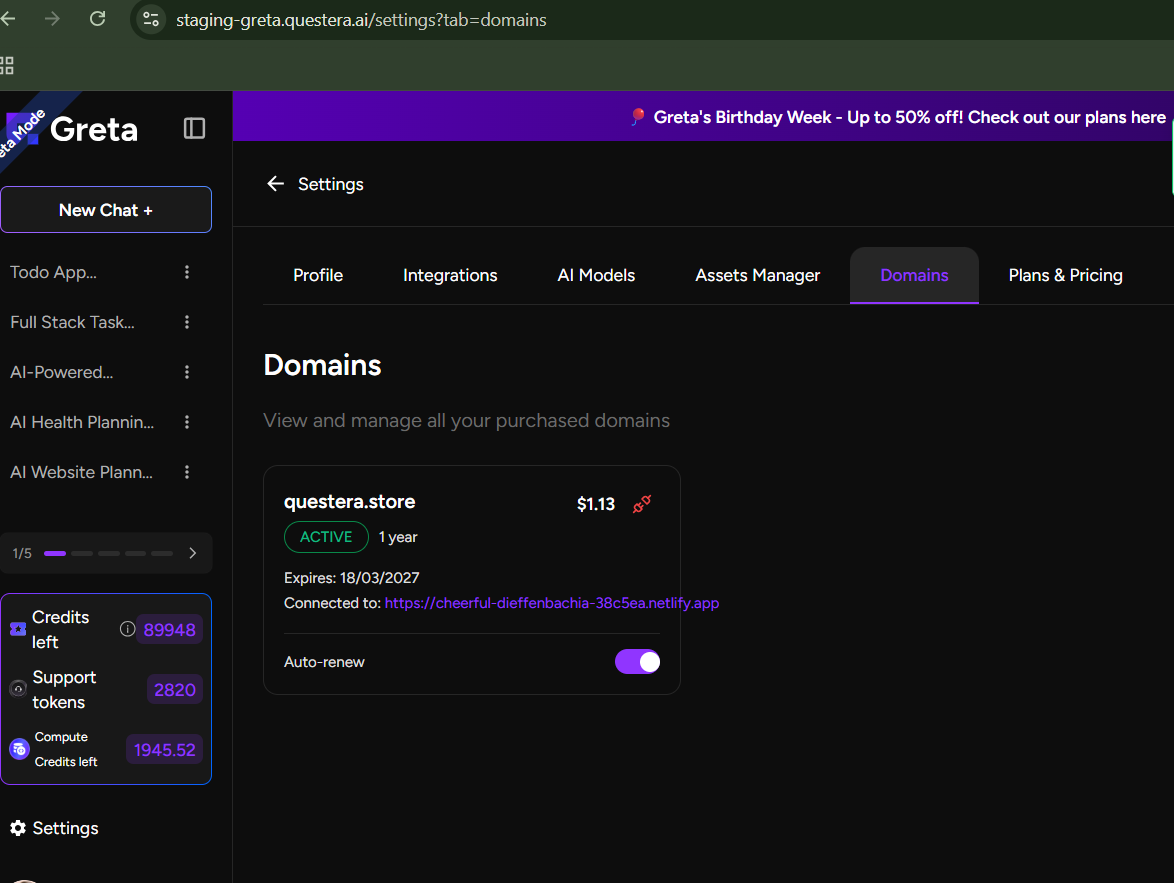Select the Domains tab

pos(914,276)
